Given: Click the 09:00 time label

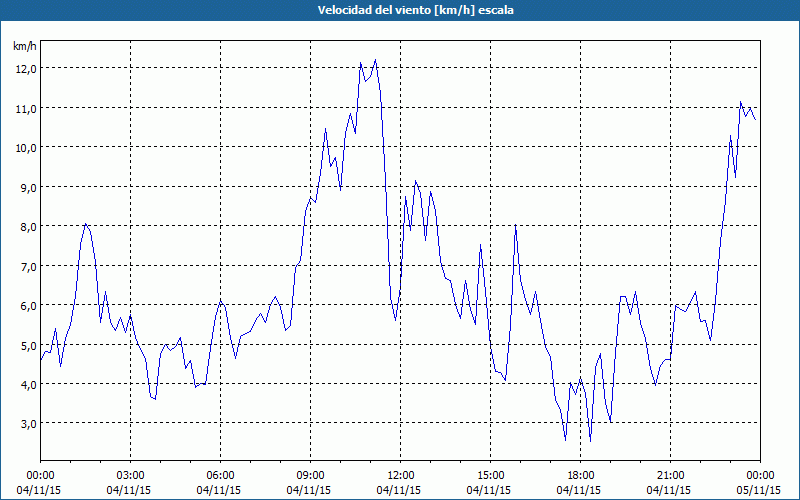Looking at the screenshot, I should click(311, 476).
